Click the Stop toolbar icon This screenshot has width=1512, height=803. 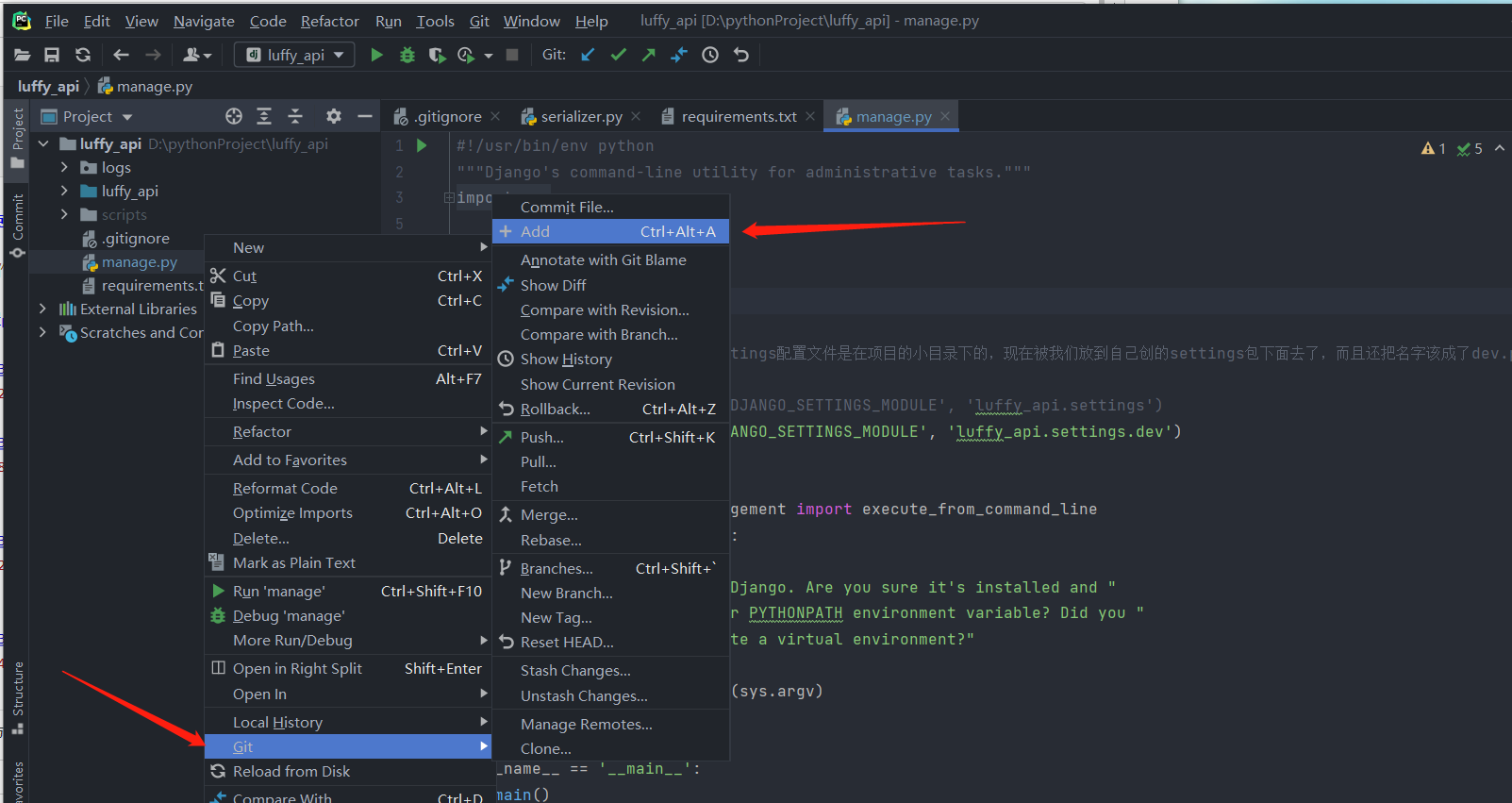pos(512,55)
